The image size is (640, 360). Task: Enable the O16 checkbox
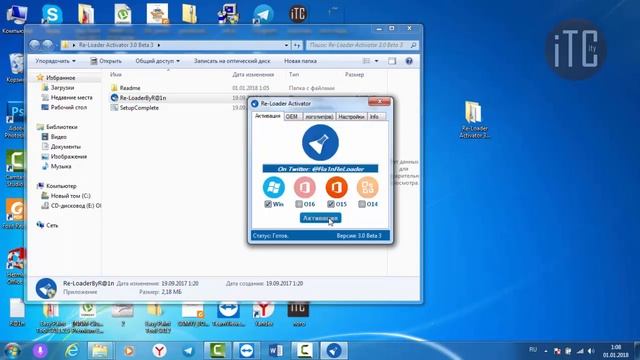pyautogui.click(x=299, y=204)
